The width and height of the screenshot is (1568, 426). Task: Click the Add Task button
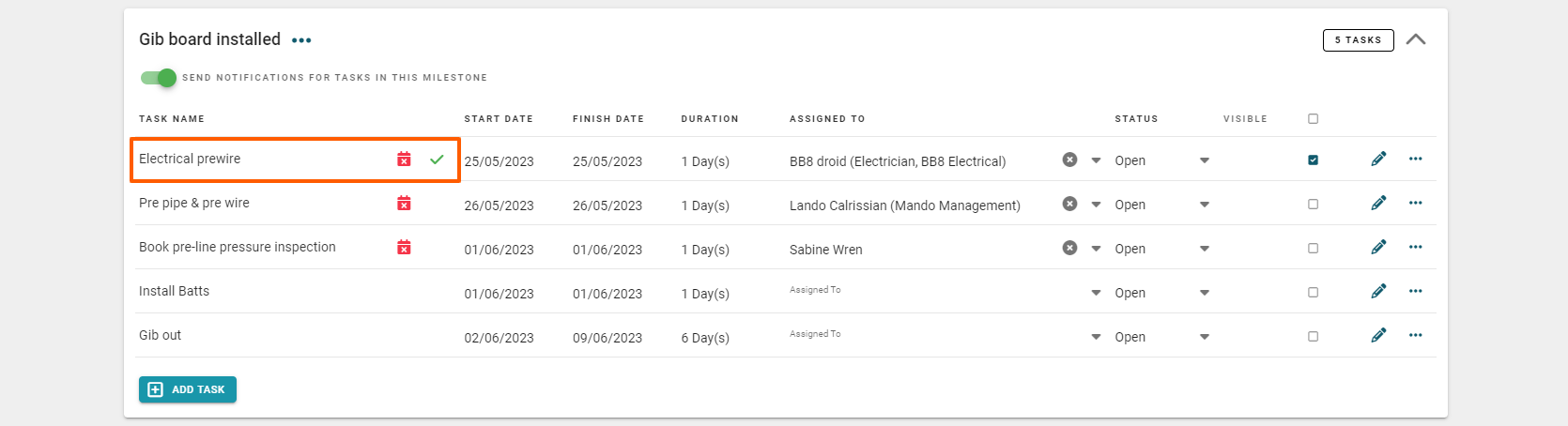188,389
